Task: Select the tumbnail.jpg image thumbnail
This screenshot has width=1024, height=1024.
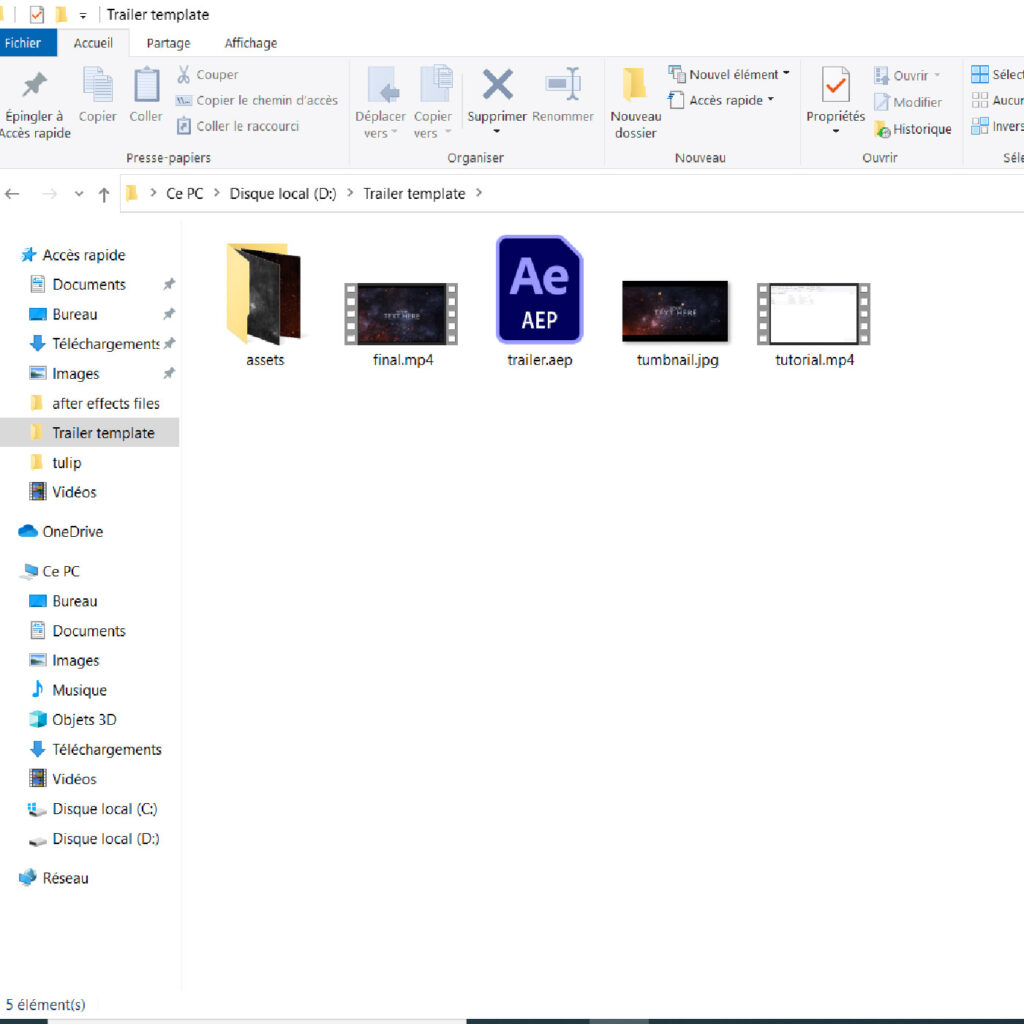Action: pos(674,312)
